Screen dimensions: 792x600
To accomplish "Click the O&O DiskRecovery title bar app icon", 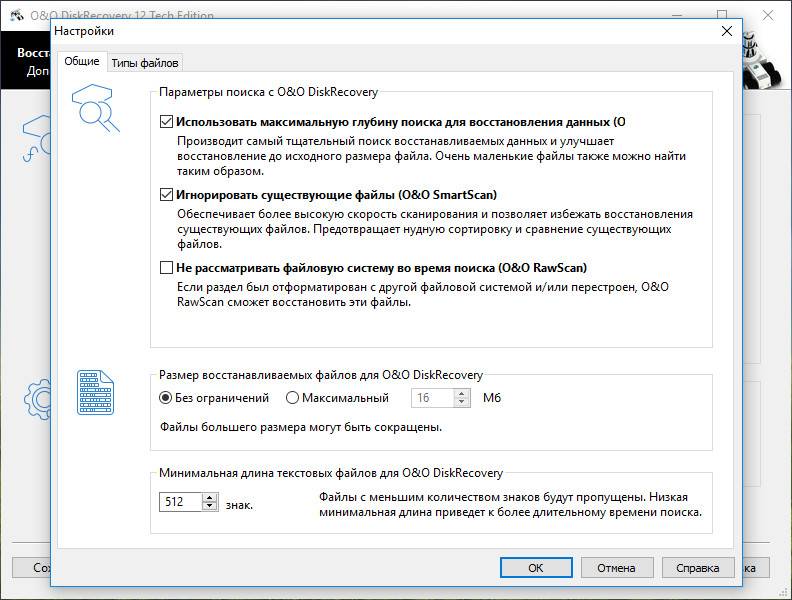I will tap(17, 16).
